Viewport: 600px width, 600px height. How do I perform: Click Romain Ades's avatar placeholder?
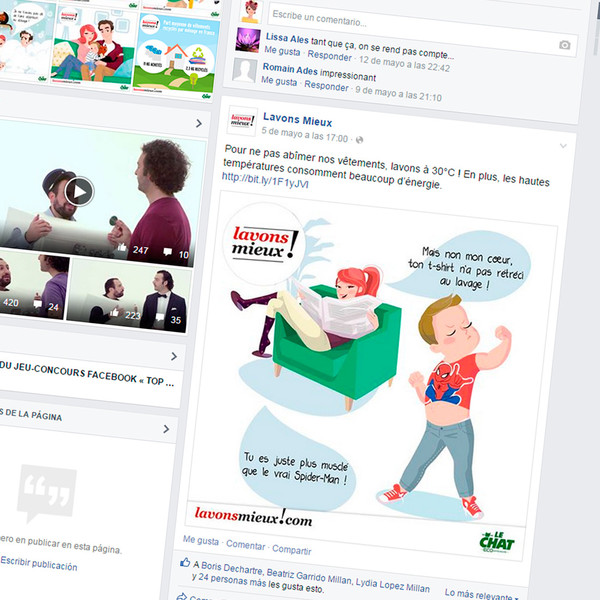point(245,70)
